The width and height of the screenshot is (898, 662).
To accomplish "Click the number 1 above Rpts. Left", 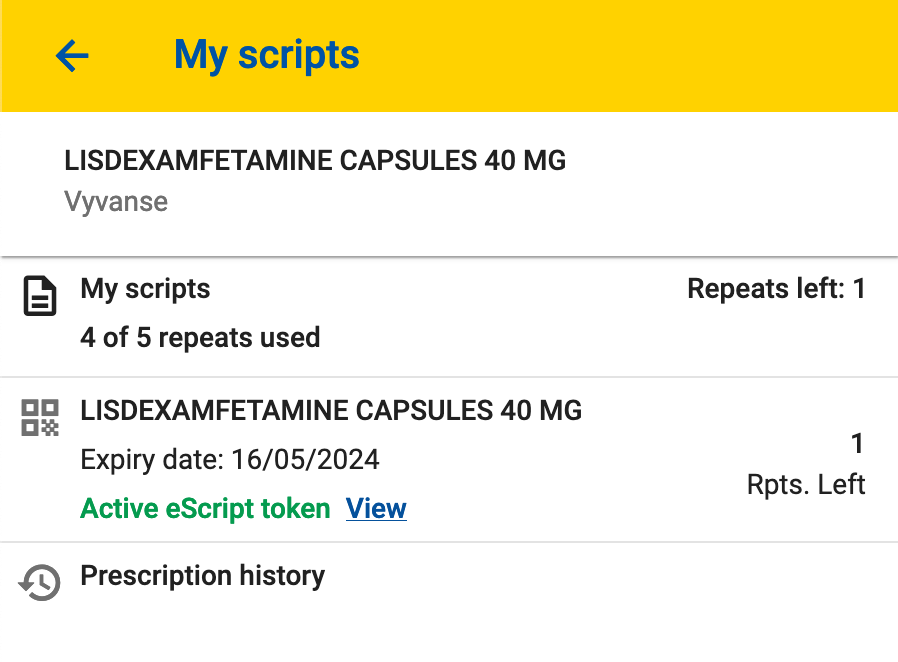I will (x=856, y=443).
